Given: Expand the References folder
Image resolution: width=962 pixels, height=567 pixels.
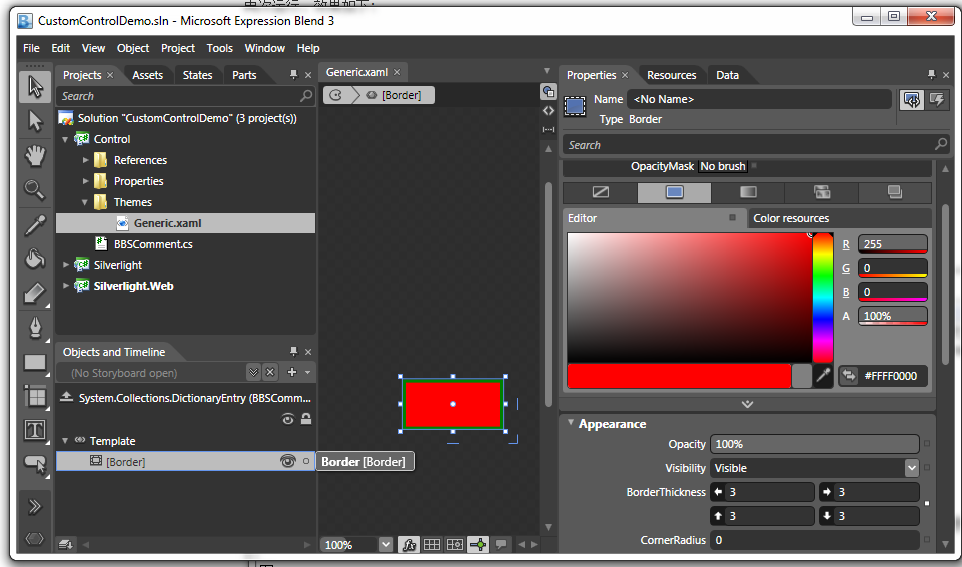Looking at the screenshot, I should click(x=85, y=160).
